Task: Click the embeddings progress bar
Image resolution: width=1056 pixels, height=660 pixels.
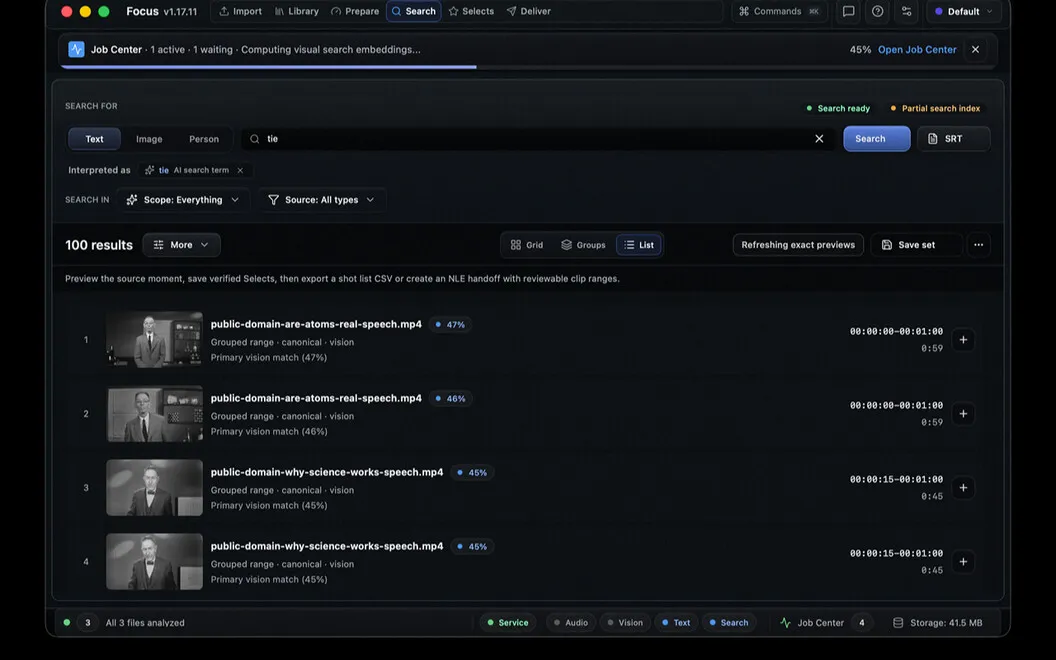Action: tap(527, 67)
